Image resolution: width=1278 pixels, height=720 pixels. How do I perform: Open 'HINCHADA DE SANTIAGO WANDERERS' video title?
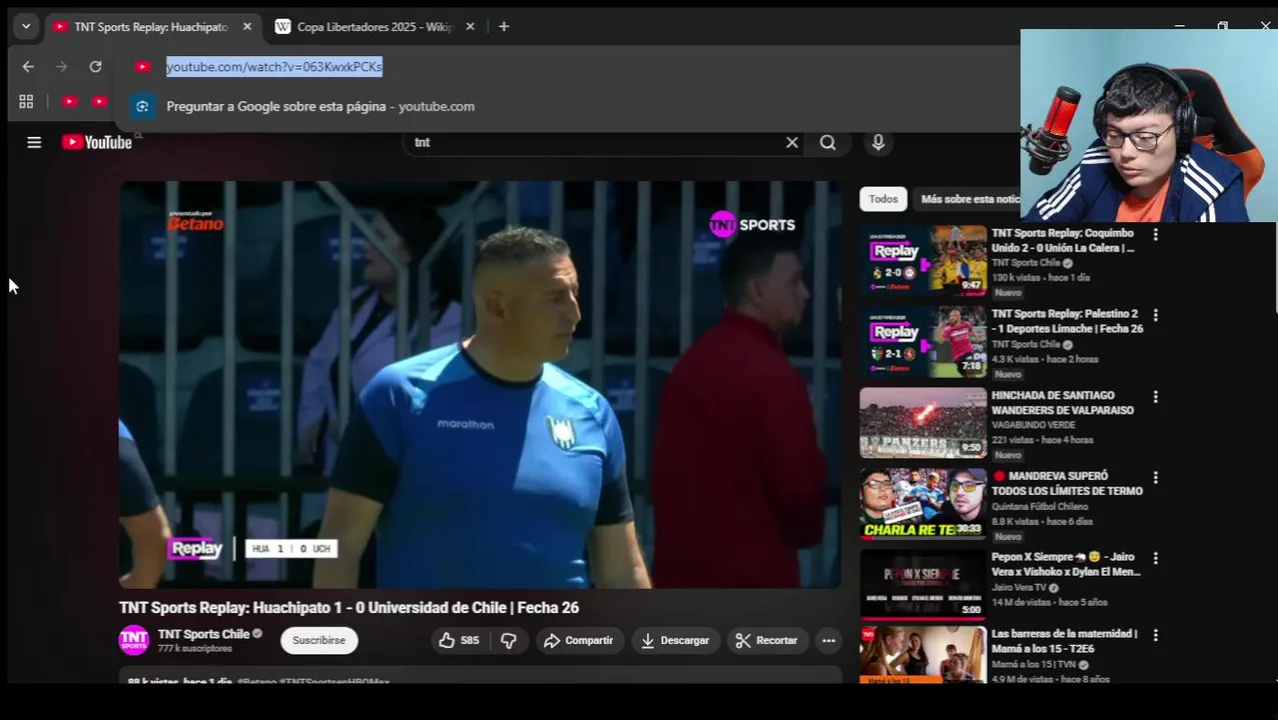[x=1063, y=403]
